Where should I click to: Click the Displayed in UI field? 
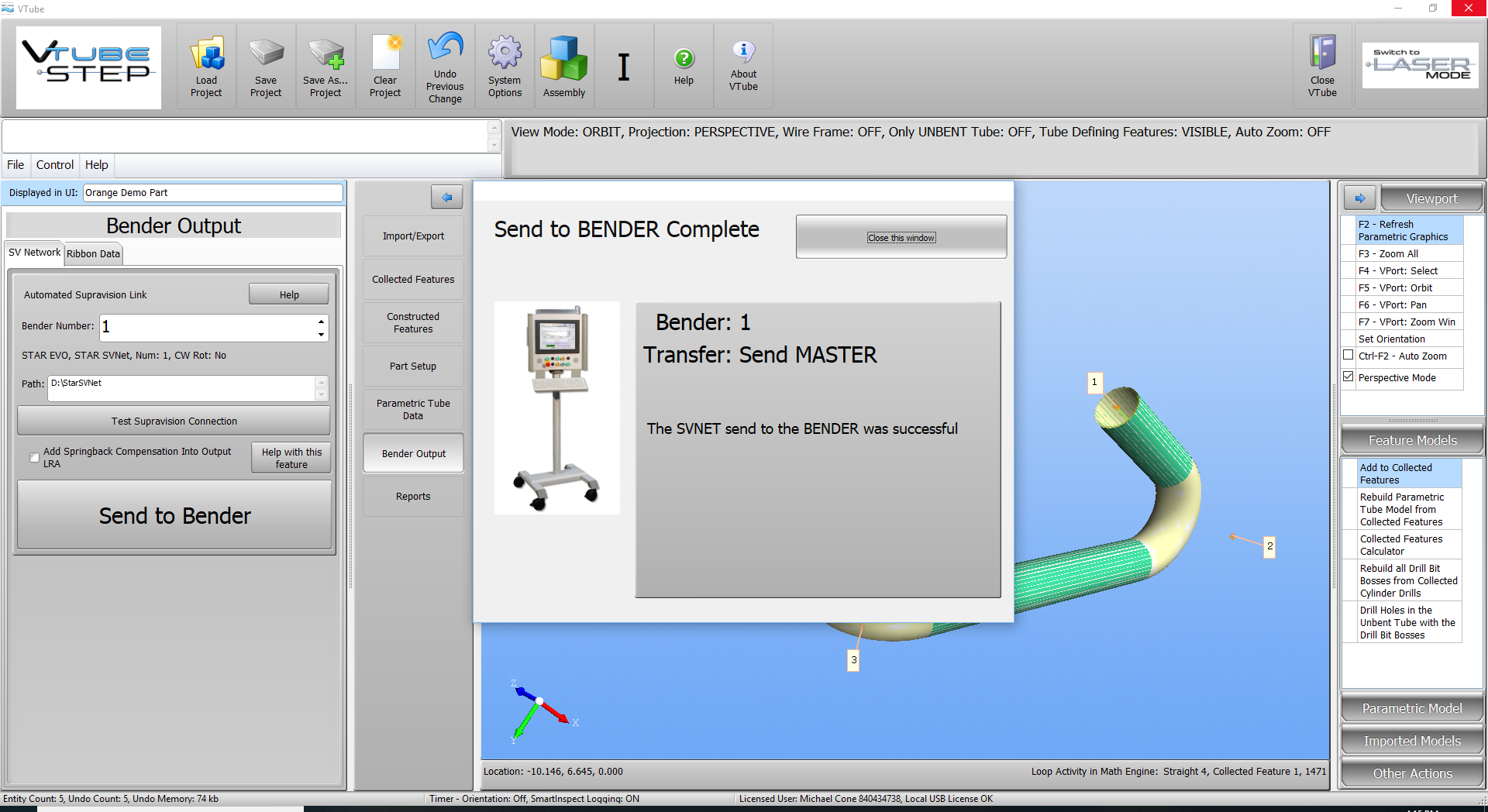pos(212,193)
